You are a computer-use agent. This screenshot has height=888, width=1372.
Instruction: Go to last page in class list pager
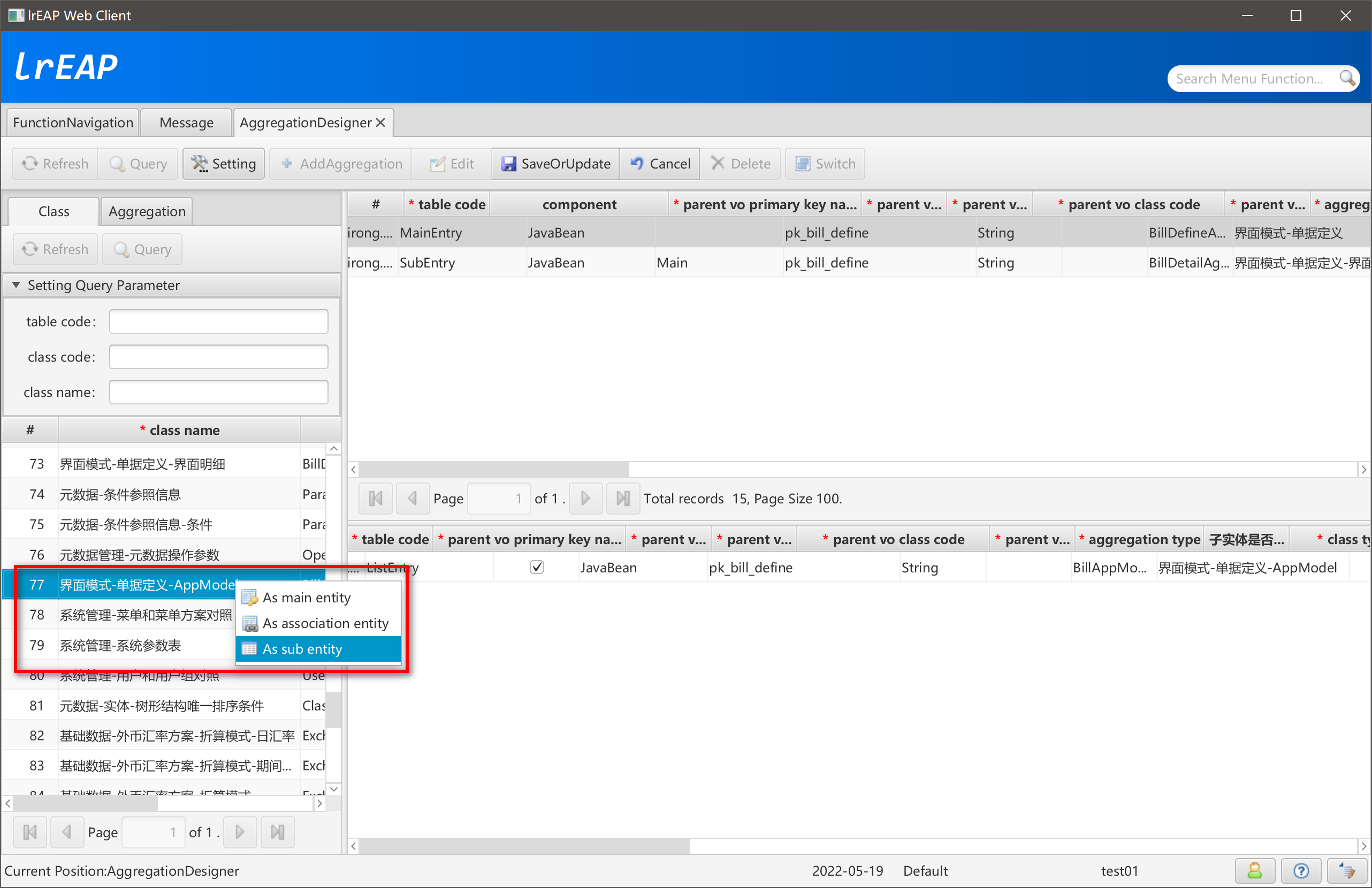278,832
